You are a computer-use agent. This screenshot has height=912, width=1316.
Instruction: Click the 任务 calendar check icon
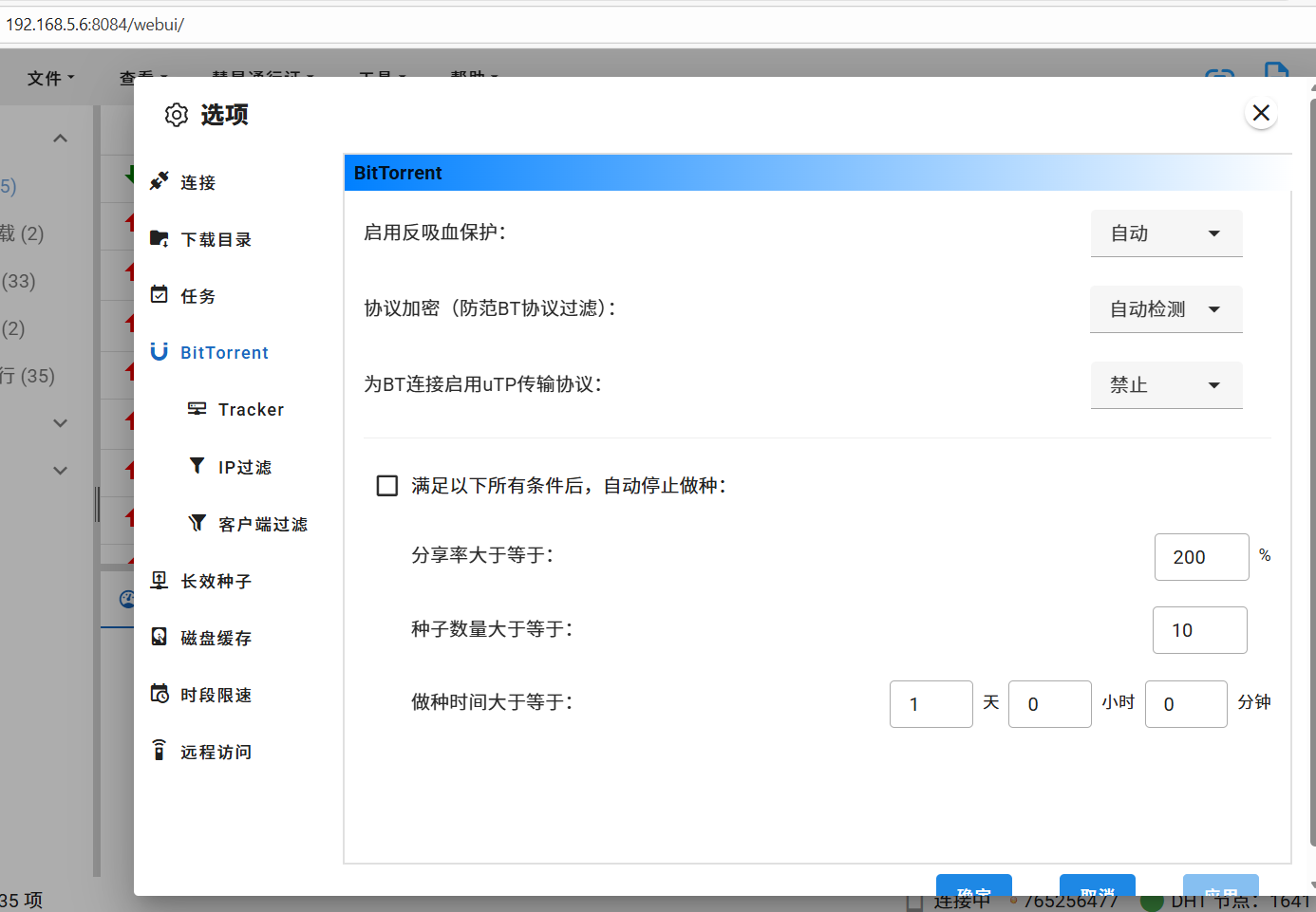click(160, 295)
